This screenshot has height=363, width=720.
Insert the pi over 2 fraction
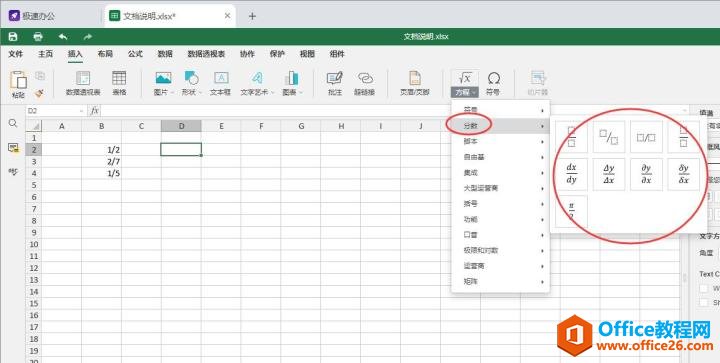[x=572, y=212]
